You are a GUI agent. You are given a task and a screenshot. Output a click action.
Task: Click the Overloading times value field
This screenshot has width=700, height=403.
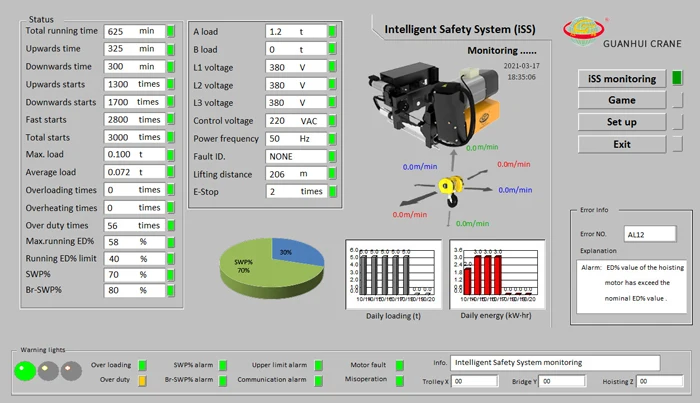pos(134,190)
